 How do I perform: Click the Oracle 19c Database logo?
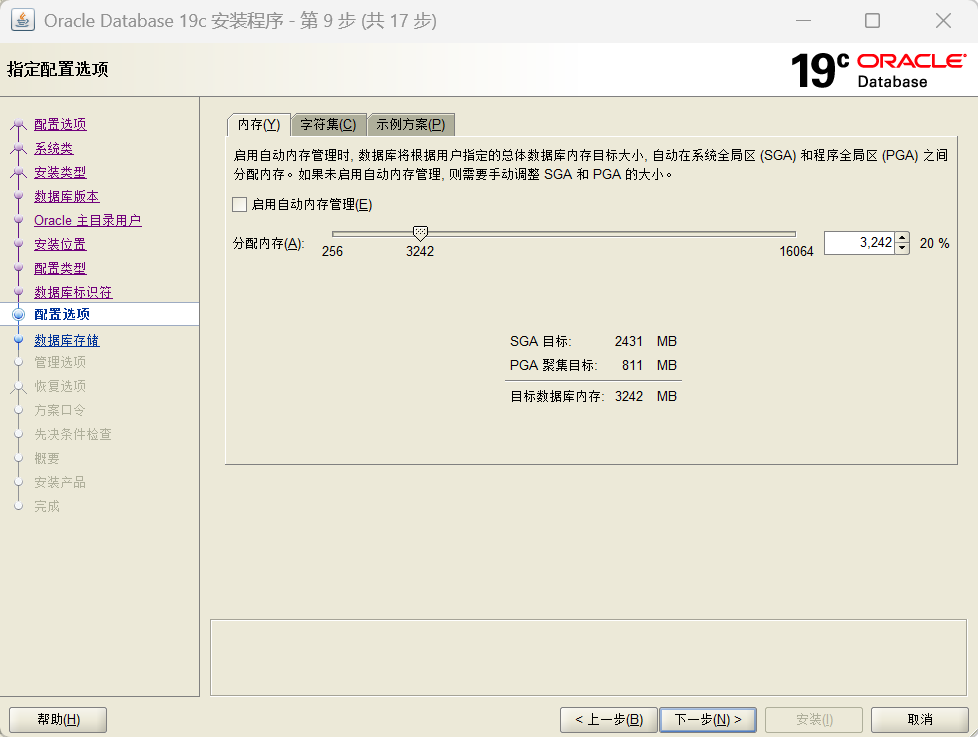(878, 70)
